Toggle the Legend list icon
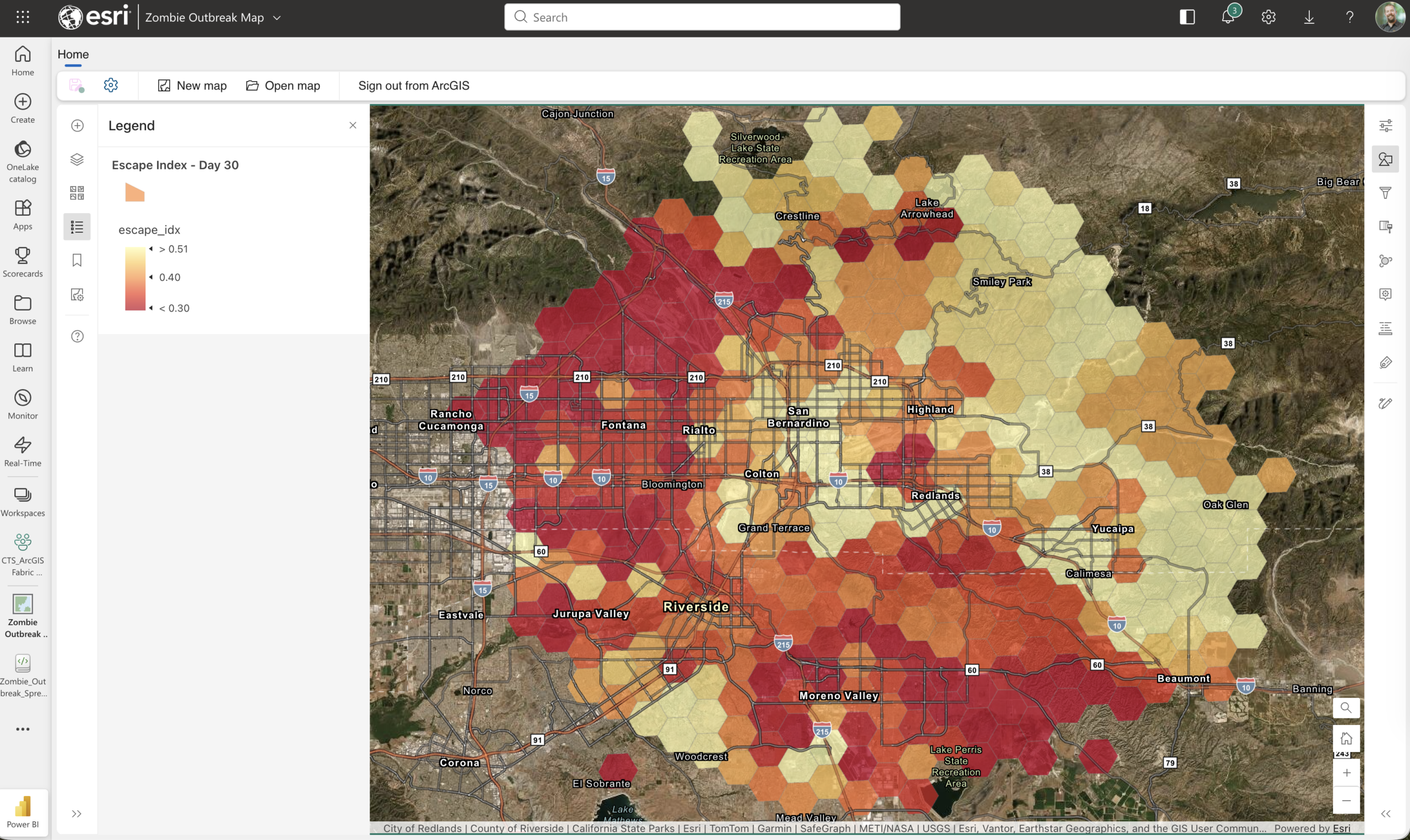The width and height of the screenshot is (1410, 840). (77, 227)
